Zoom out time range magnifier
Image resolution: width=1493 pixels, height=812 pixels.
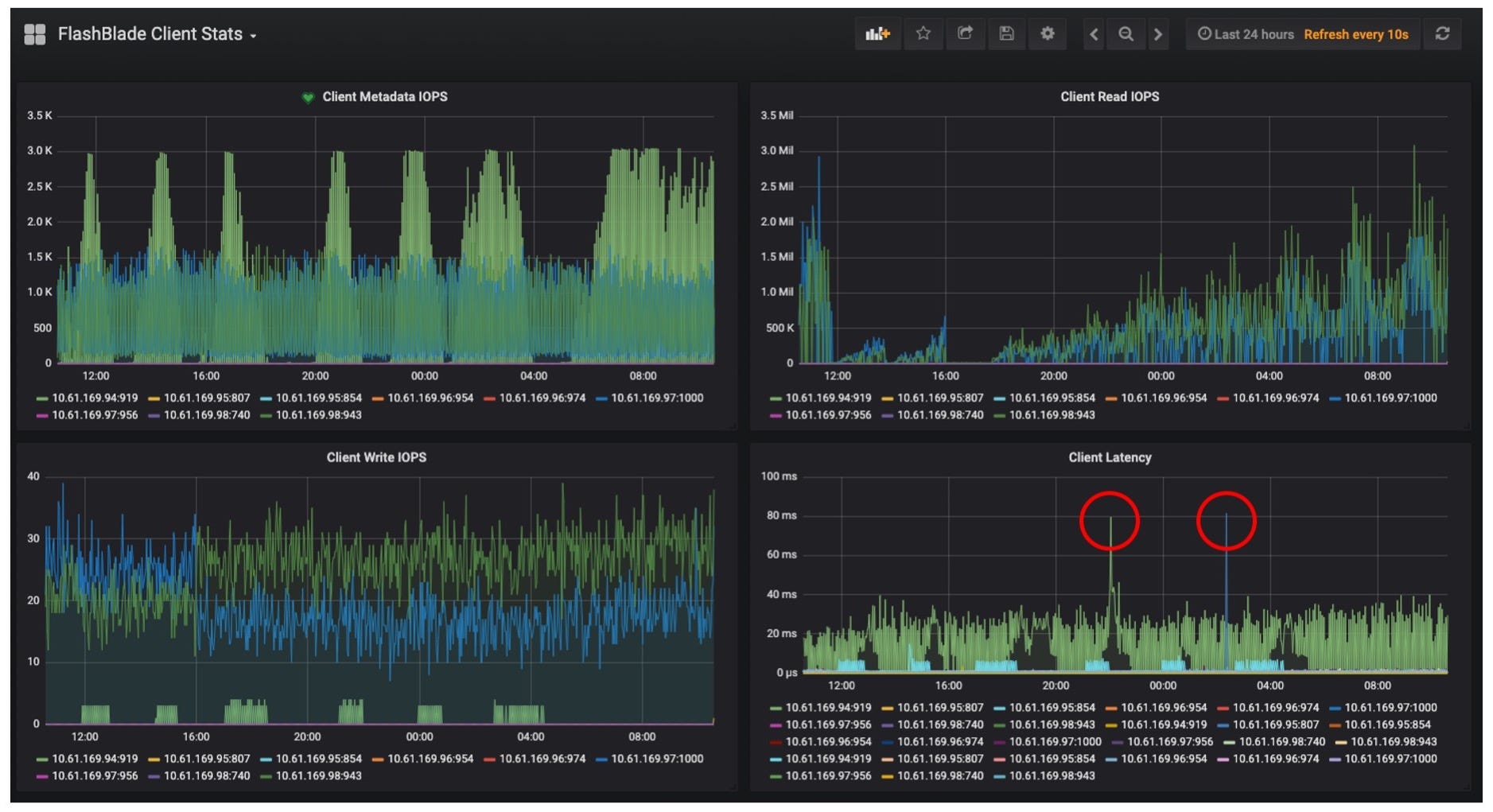tap(1126, 34)
